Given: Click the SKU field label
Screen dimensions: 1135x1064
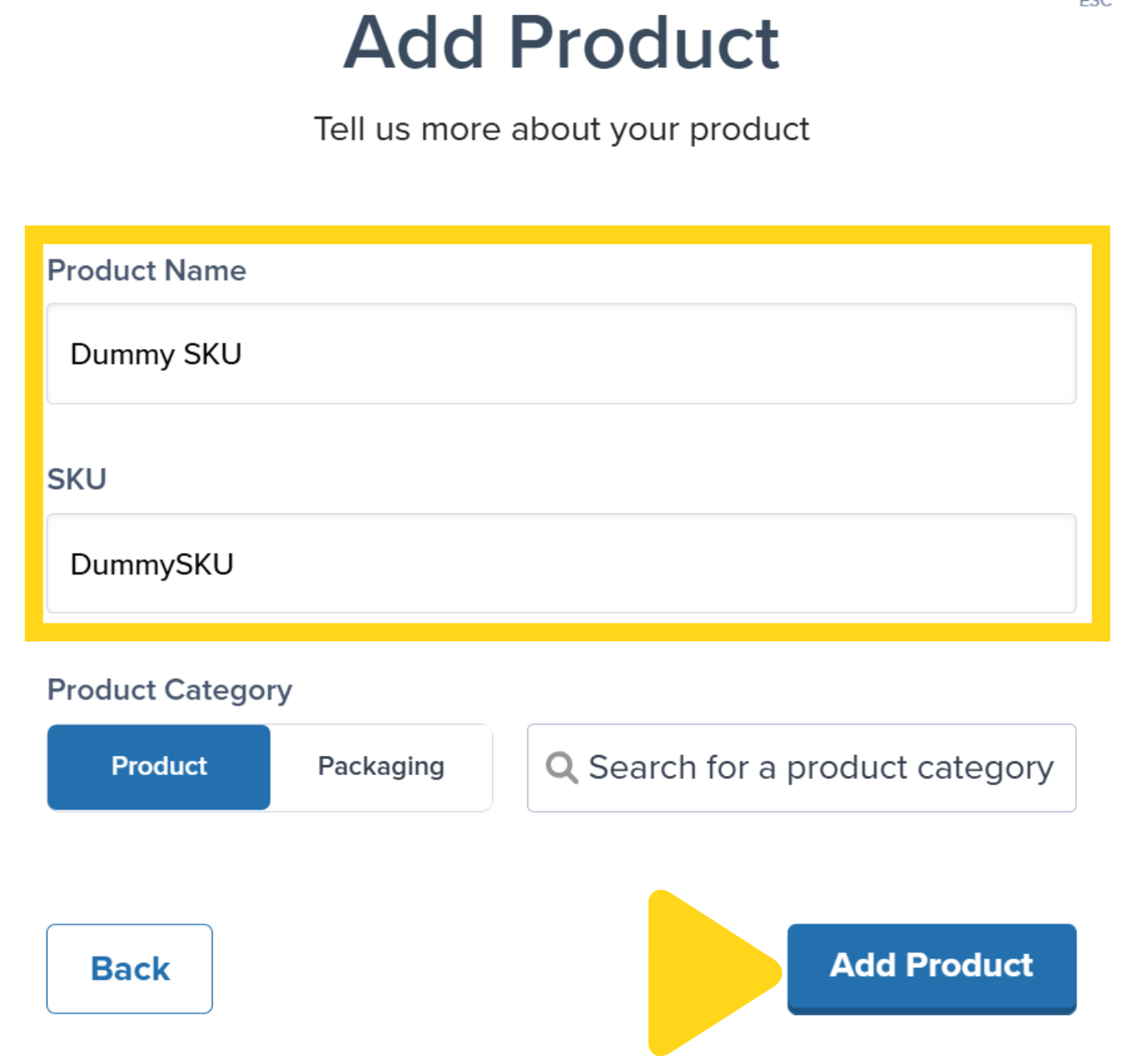Looking at the screenshot, I should (x=76, y=479).
